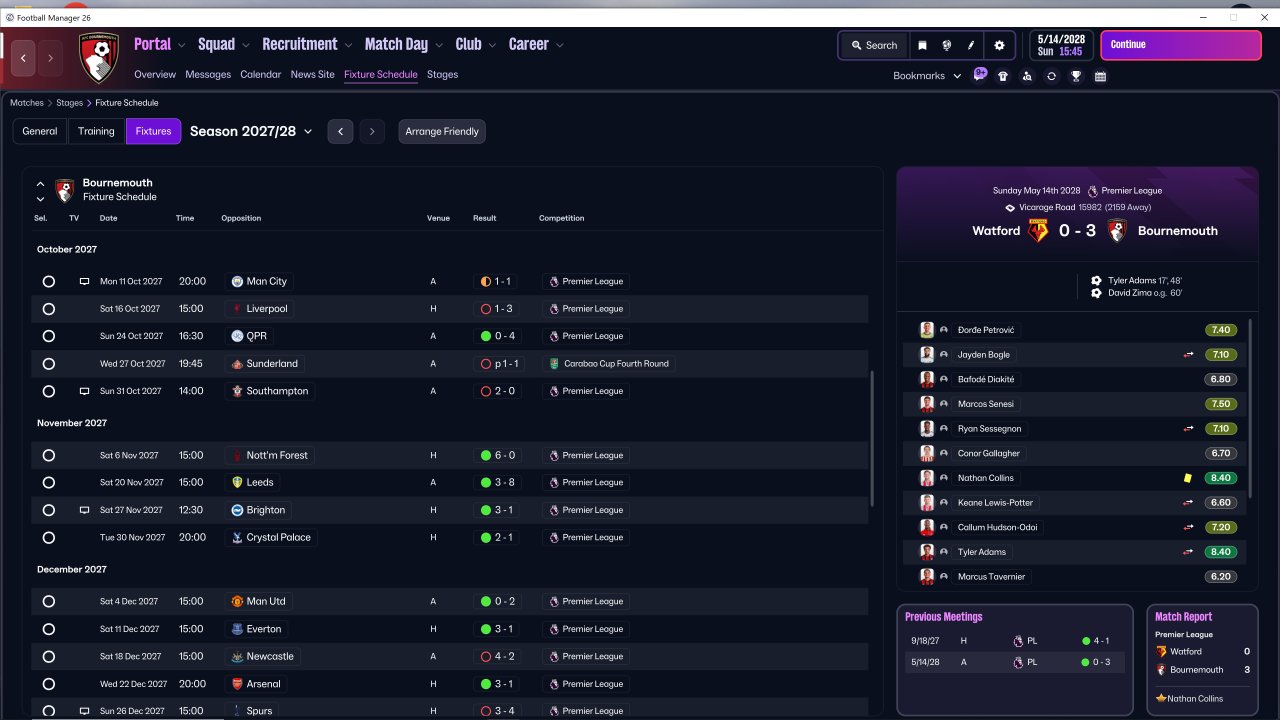Image resolution: width=1280 pixels, height=720 pixels.
Task: Open the bookmark icon beside Search
Action: pos(922,45)
